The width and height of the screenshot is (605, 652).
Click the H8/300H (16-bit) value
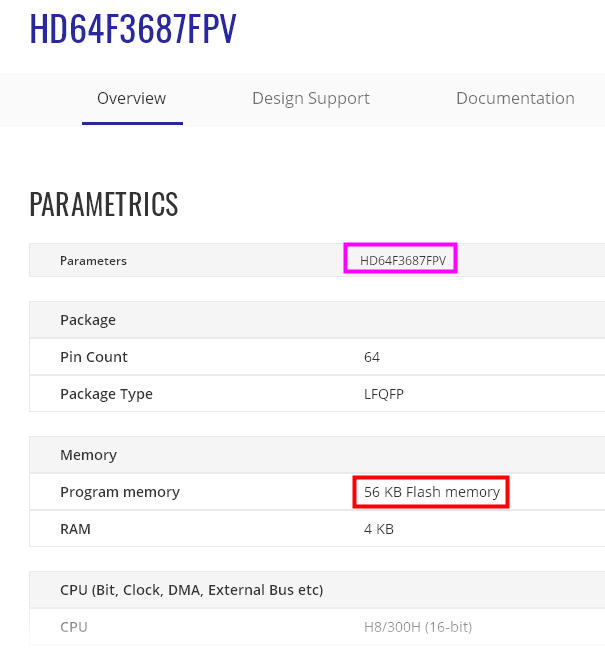(x=417, y=627)
